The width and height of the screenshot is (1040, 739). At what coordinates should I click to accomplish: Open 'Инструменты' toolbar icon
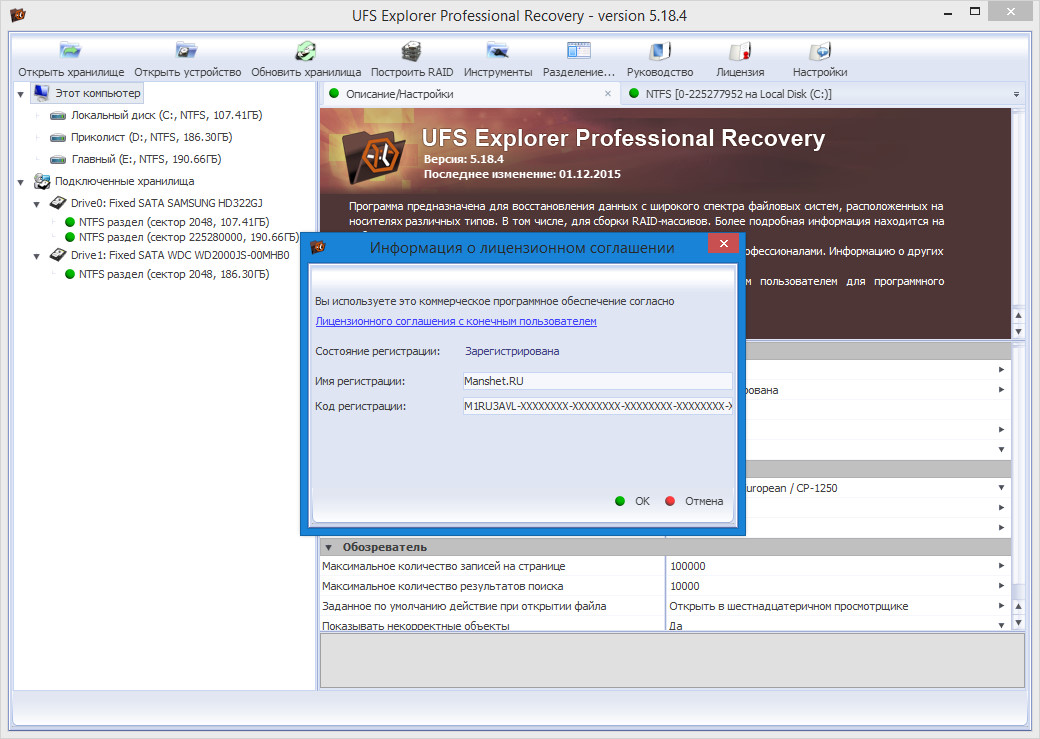(497, 50)
